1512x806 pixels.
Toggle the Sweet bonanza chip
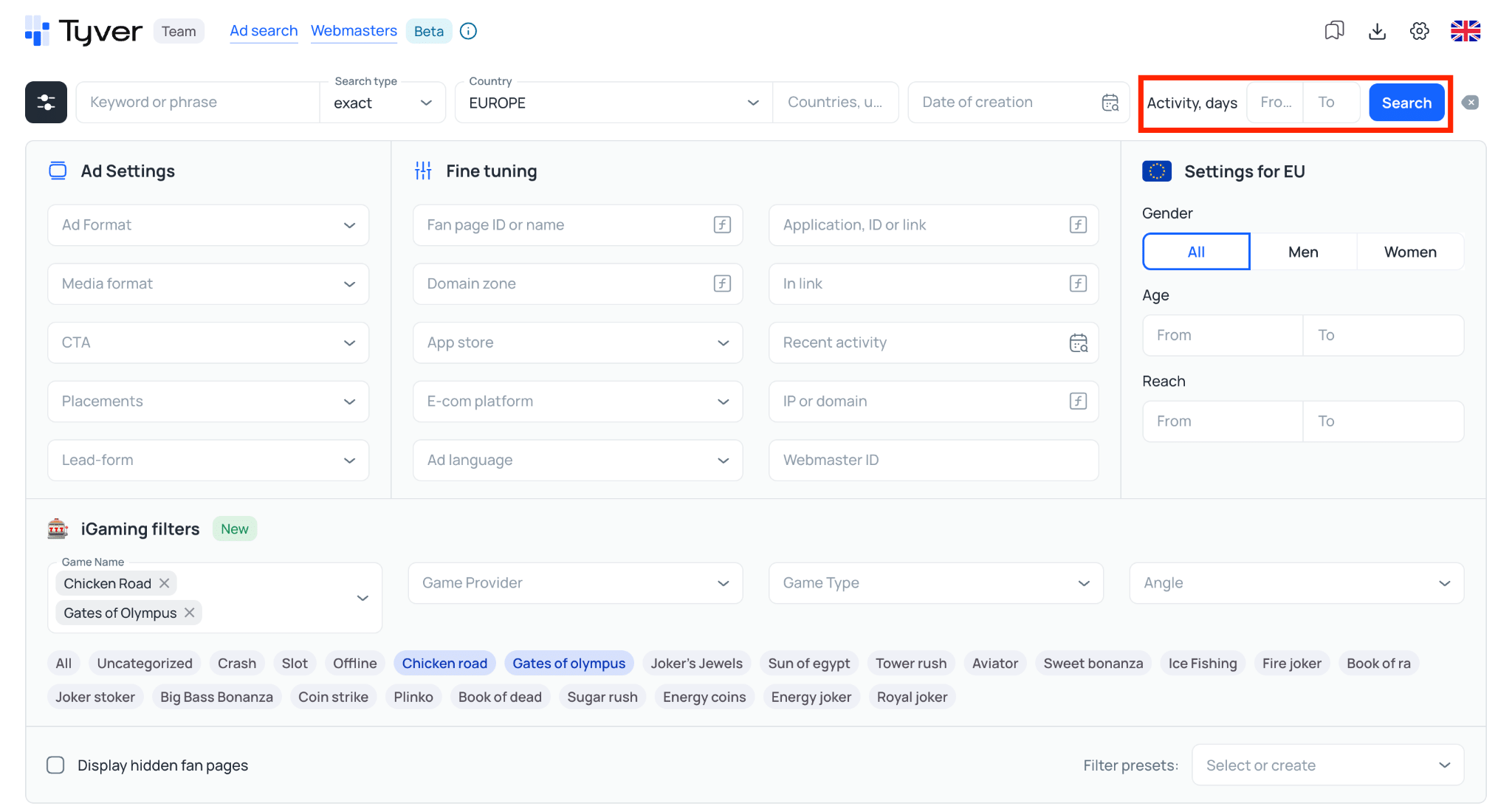pyautogui.click(x=1093, y=663)
